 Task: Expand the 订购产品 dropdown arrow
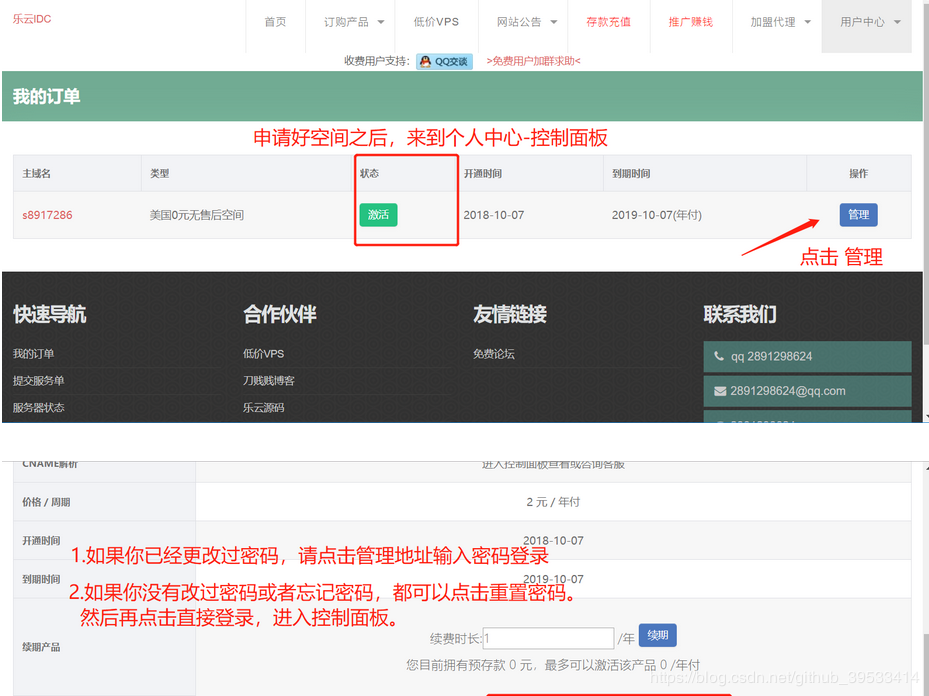pyautogui.click(x=381, y=22)
